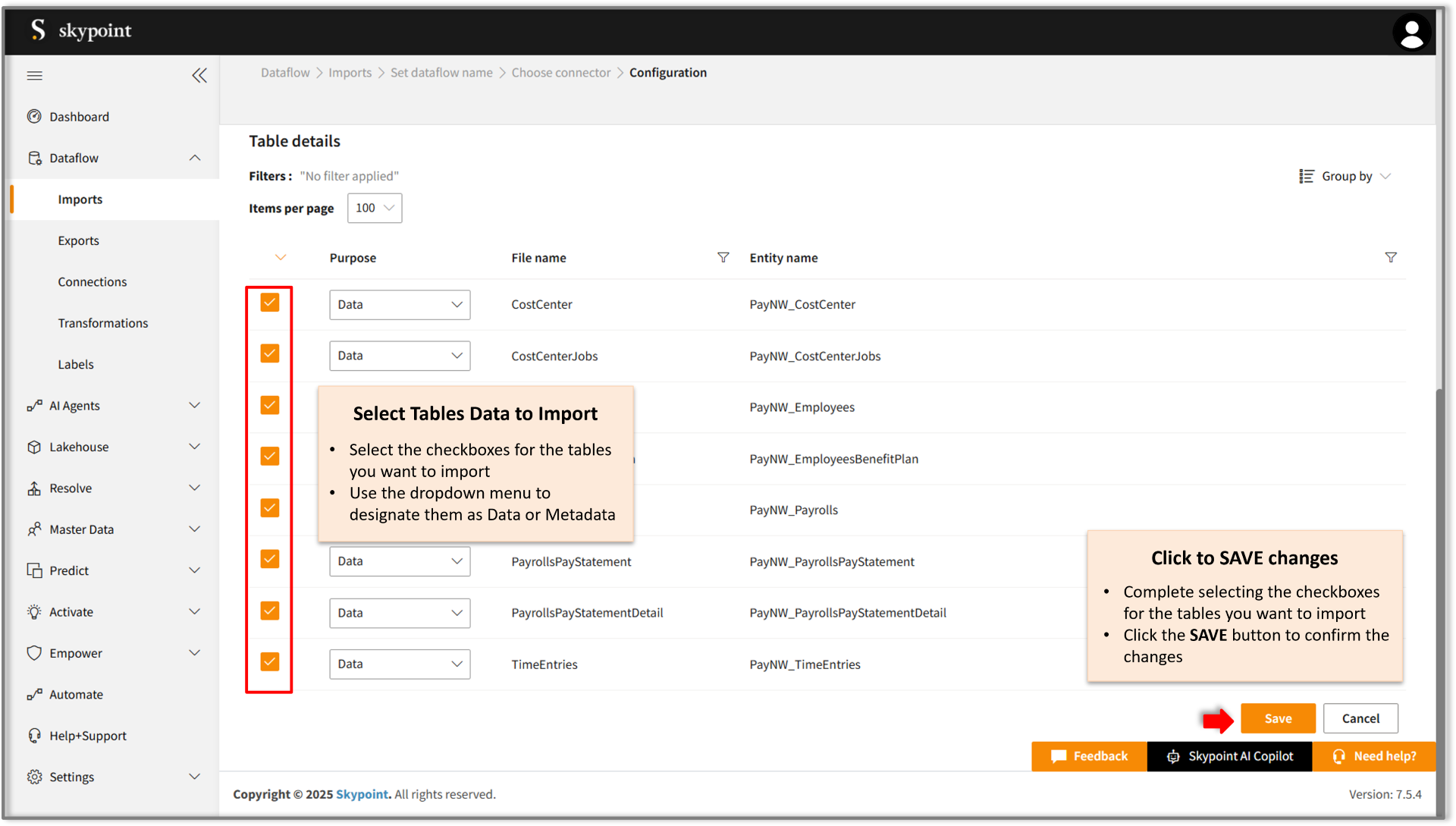Open Imports section in Dataflow menu
Screen dimensions: 1456x826
click(80, 199)
